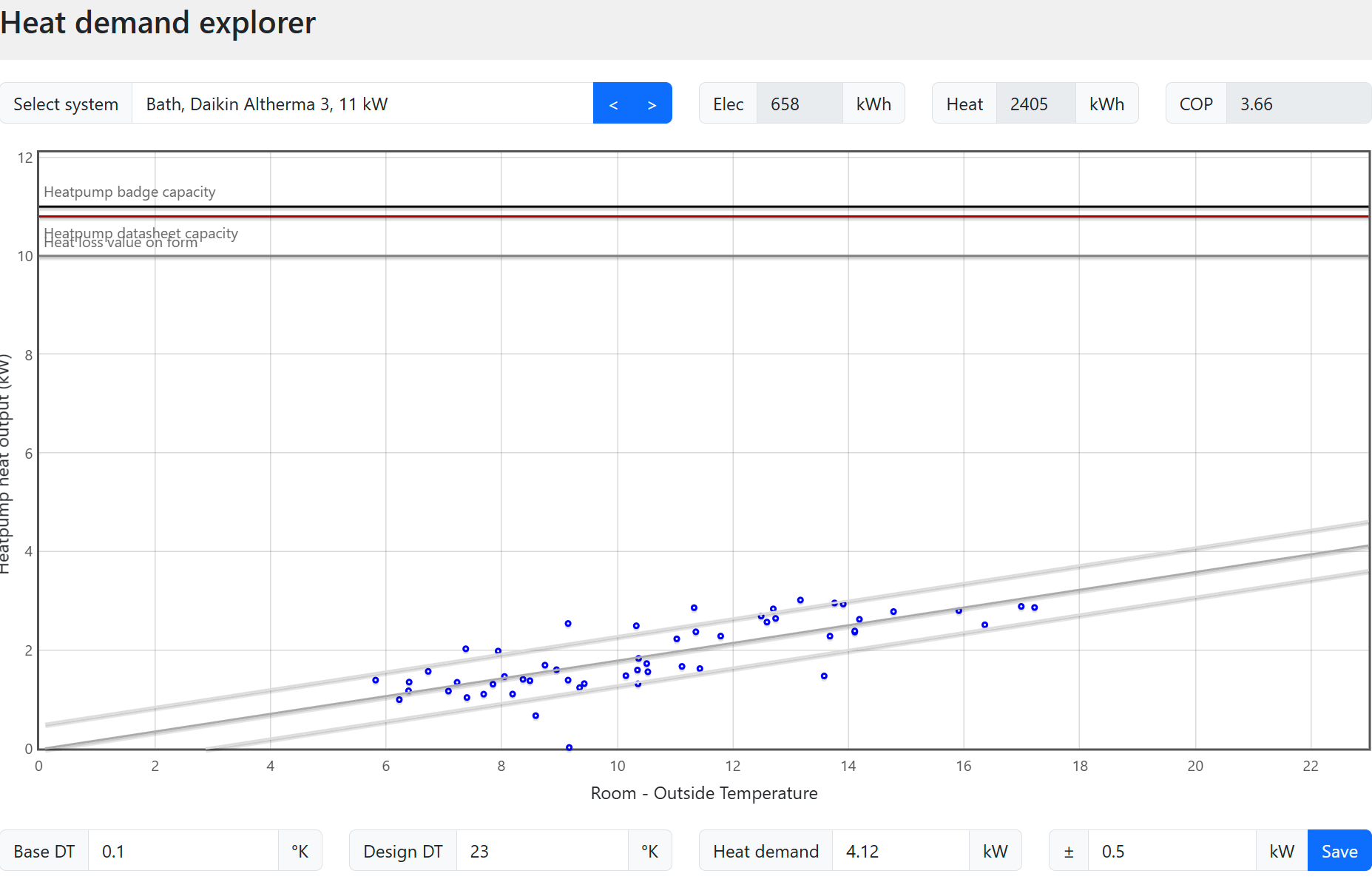Screen dimensions: 1372x882
Task: Edit the plus-minus tolerance kW field
Action: pos(1172,851)
